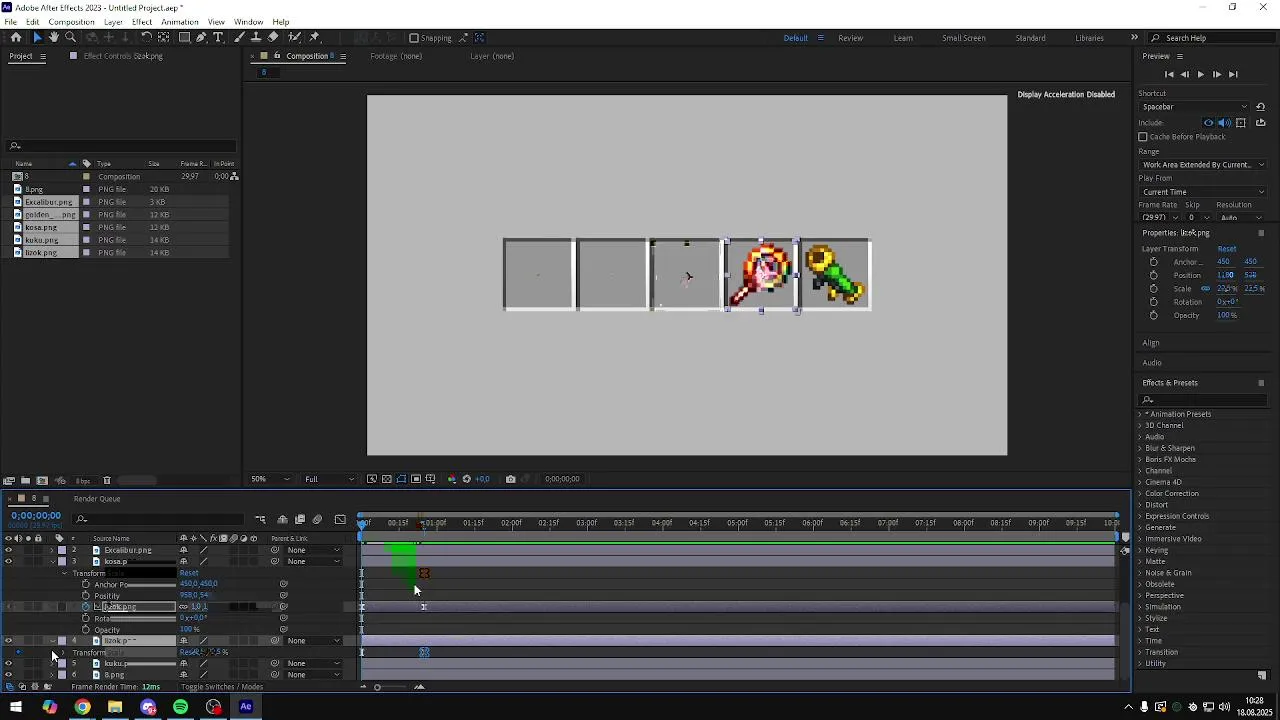The image size is (1280, 720).
Task: Click Reset in Layer Transform properties
Action: tap(1226, 249)
